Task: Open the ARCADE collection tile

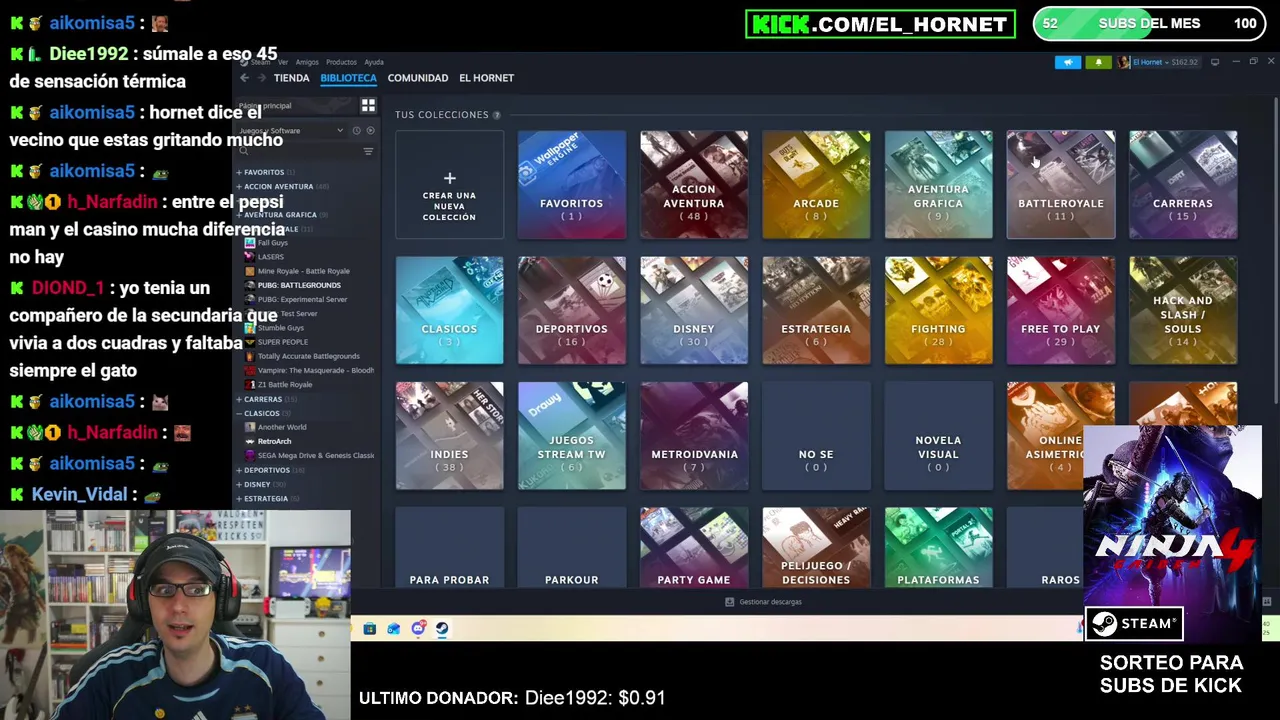Action: coord(816,185)
